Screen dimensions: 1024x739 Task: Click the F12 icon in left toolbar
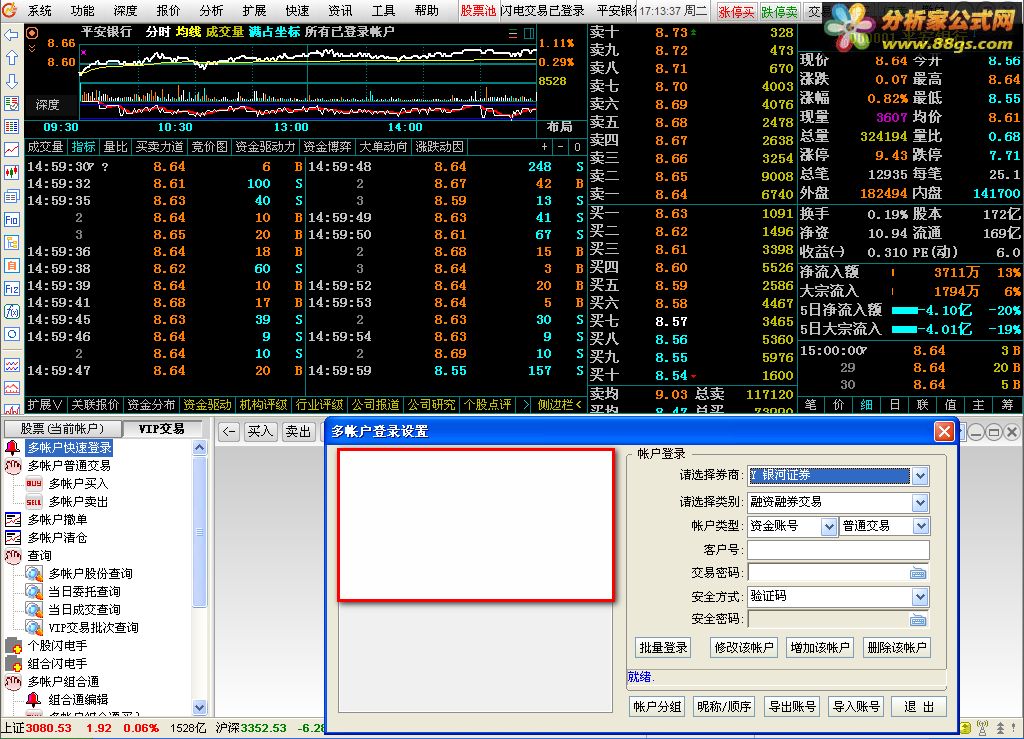pyautogui.click(x=11, y=289)
